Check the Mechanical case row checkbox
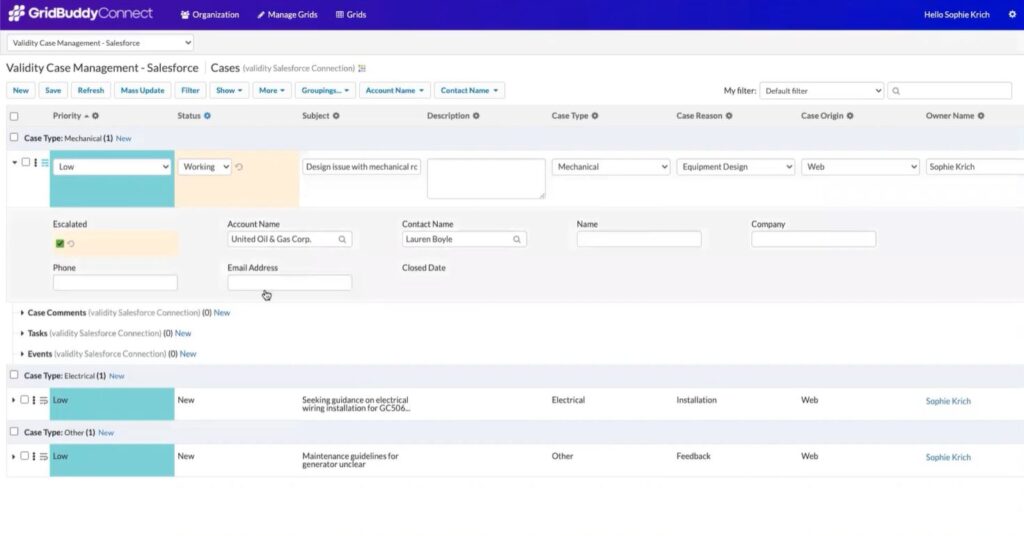Viewport: 1024px width, 536px height. pyautogui.click(x=25, y=162)
